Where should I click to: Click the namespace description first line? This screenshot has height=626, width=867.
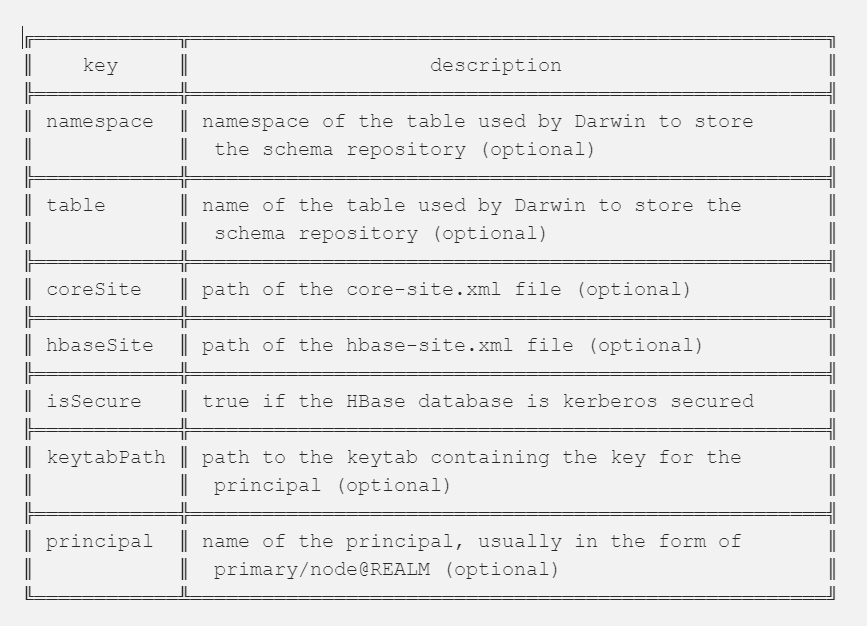pos(477,122)
